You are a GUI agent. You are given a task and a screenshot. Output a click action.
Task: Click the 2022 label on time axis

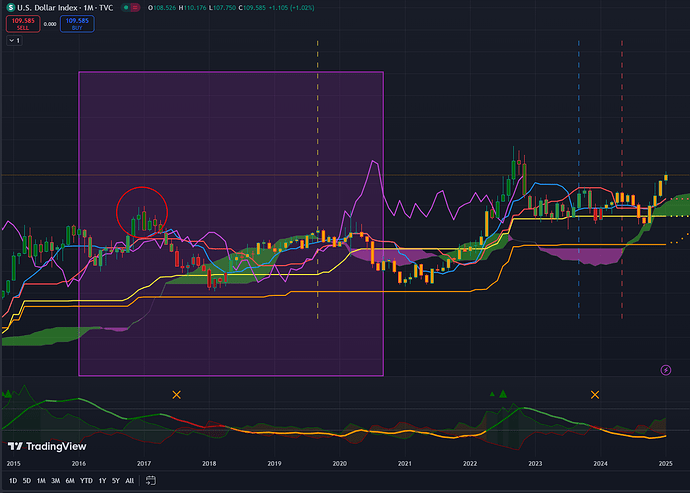(x=470, y=464)
